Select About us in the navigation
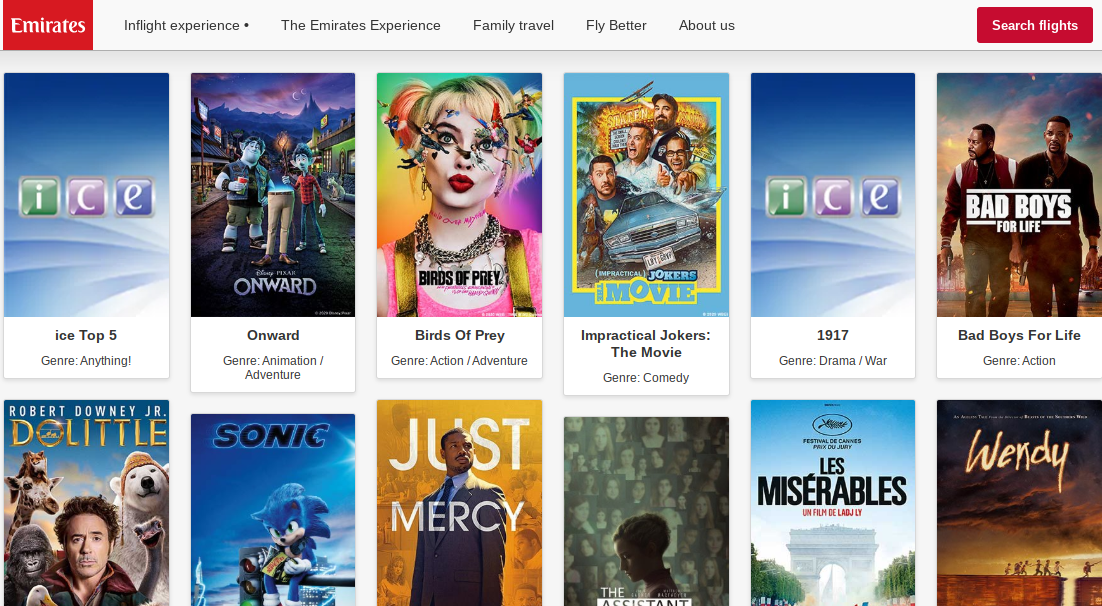This screenshot has width=1102, height=606. coord(706,25)
